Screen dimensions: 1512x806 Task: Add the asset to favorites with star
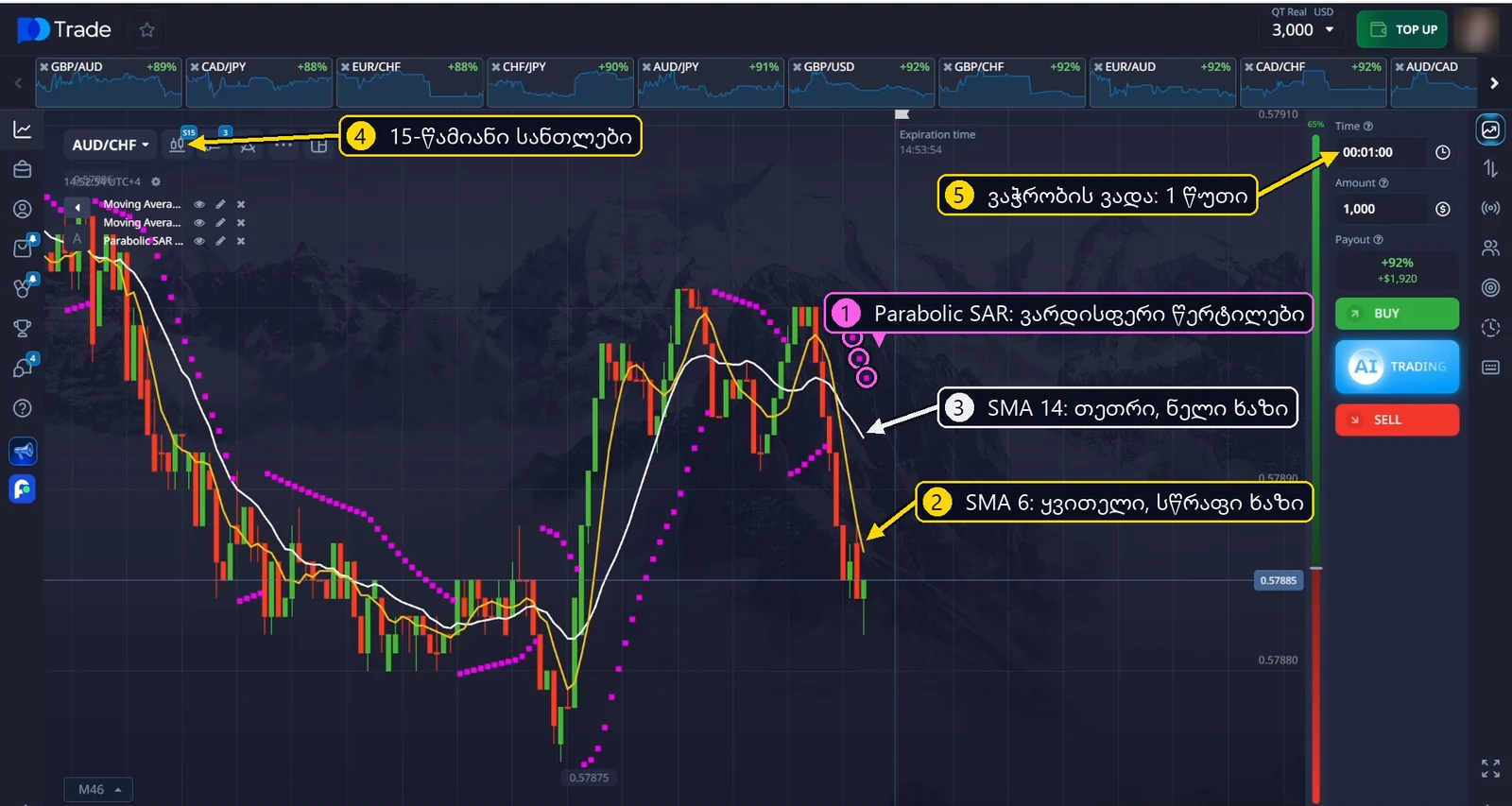[x=146, y=30]
